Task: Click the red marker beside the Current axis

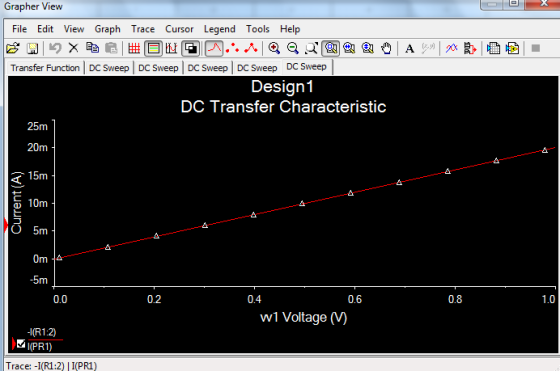Action: tap(6, 225)
